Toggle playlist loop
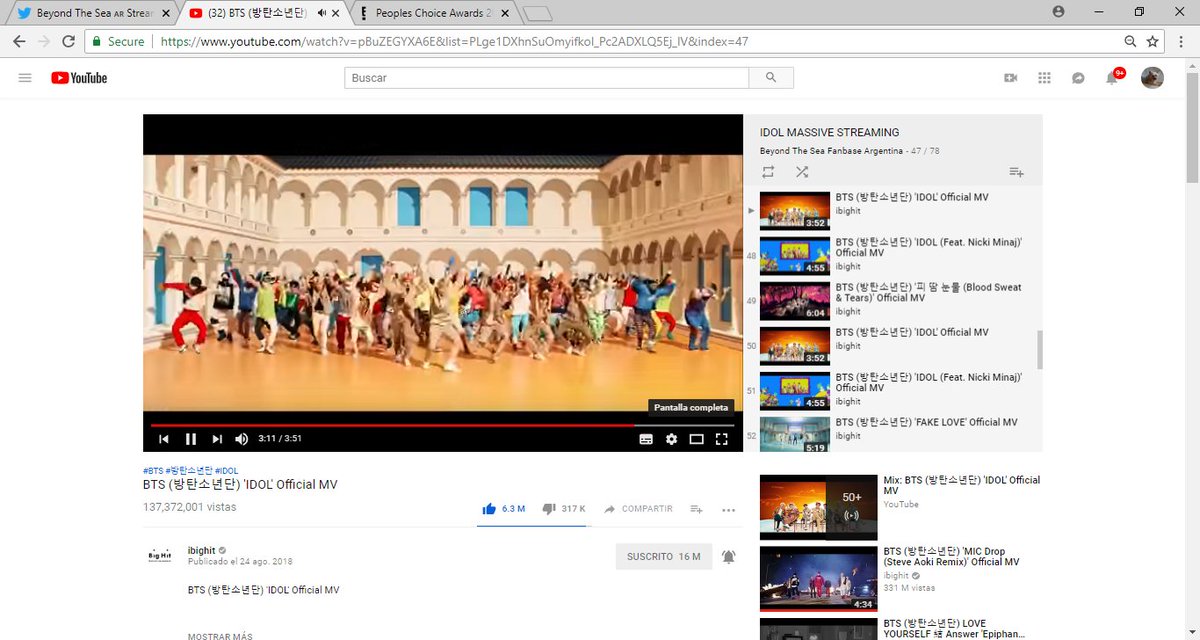Screen dimensions: 1200x640 click(x=768, y=172)
